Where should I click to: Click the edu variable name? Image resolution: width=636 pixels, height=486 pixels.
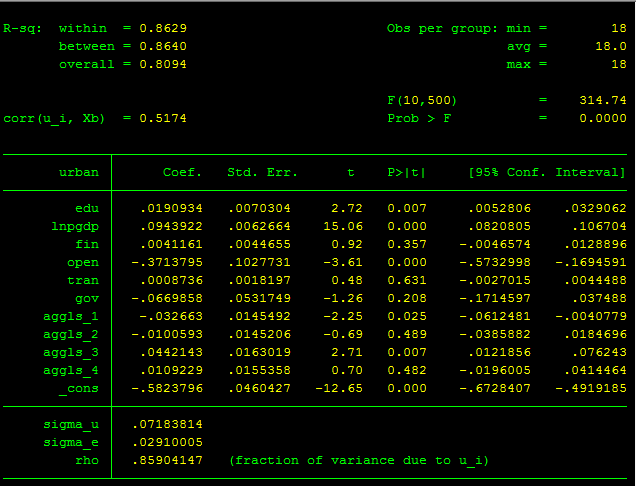coord(87,208)
